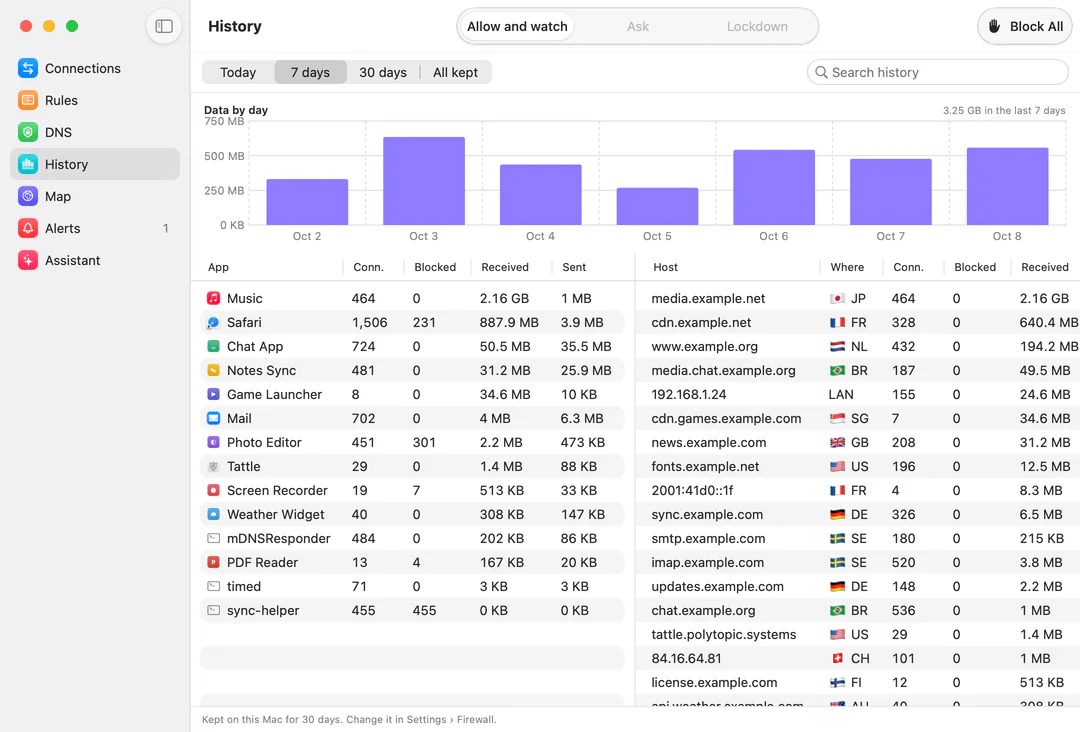Click the Alerts badge count 1

[x=165, y=228]
